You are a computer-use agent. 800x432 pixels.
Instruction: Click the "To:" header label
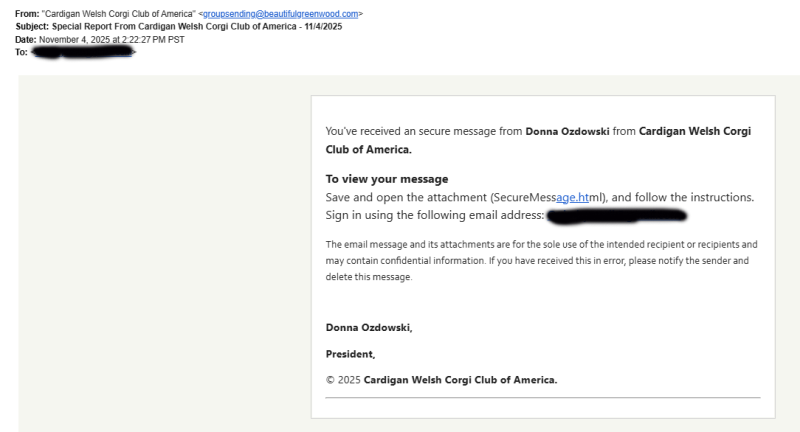pos(21,52)
